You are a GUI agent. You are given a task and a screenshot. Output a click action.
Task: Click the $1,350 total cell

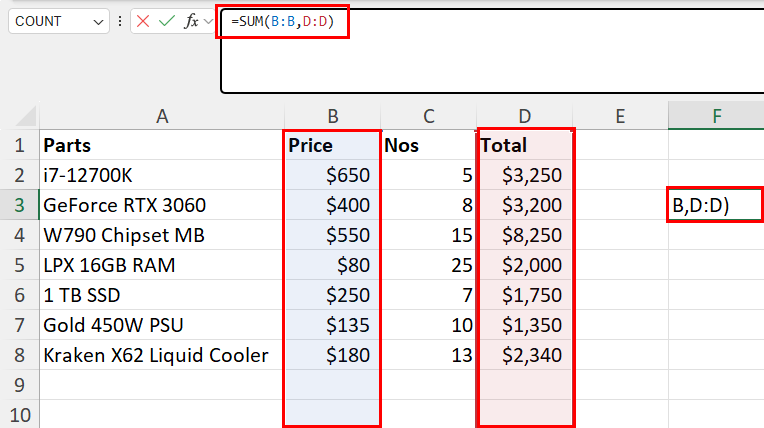[524, 325]
